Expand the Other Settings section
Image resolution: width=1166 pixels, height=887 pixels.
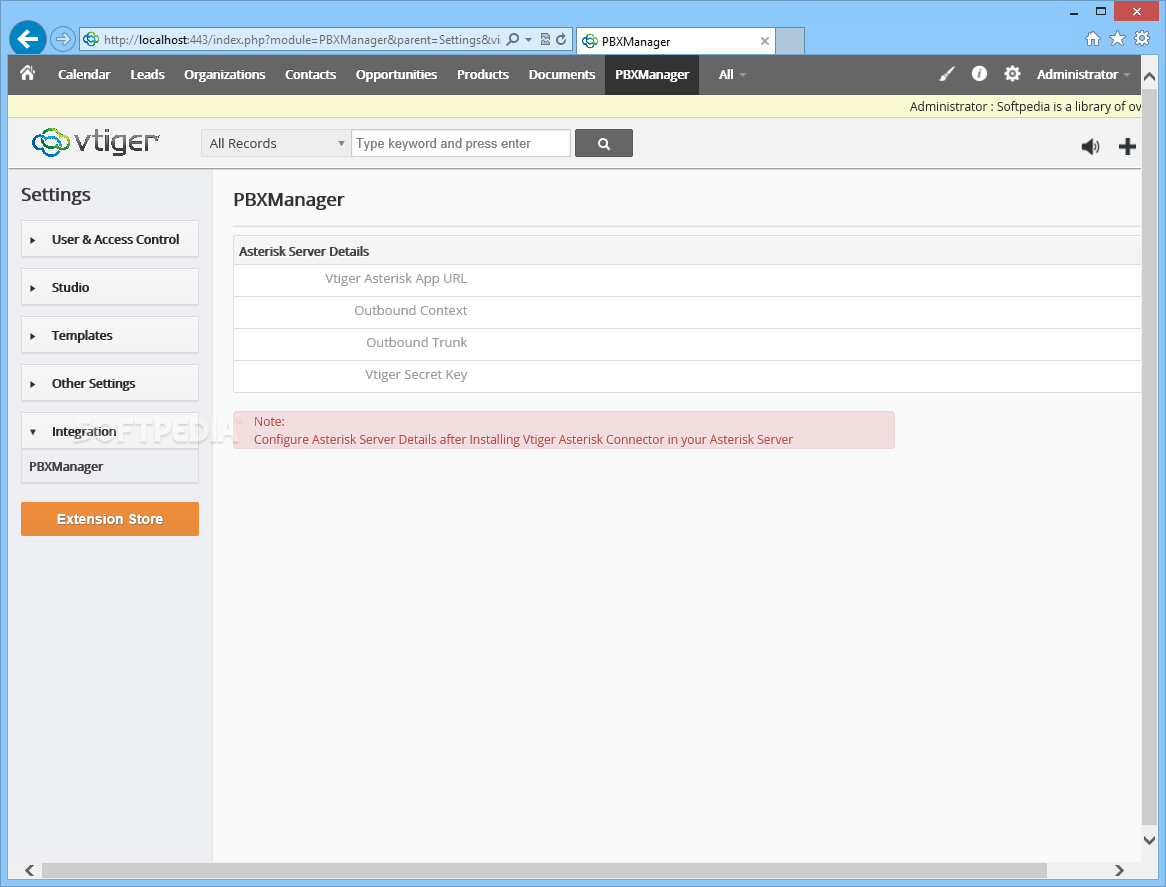pyautogui.click(x=110, y=384)
